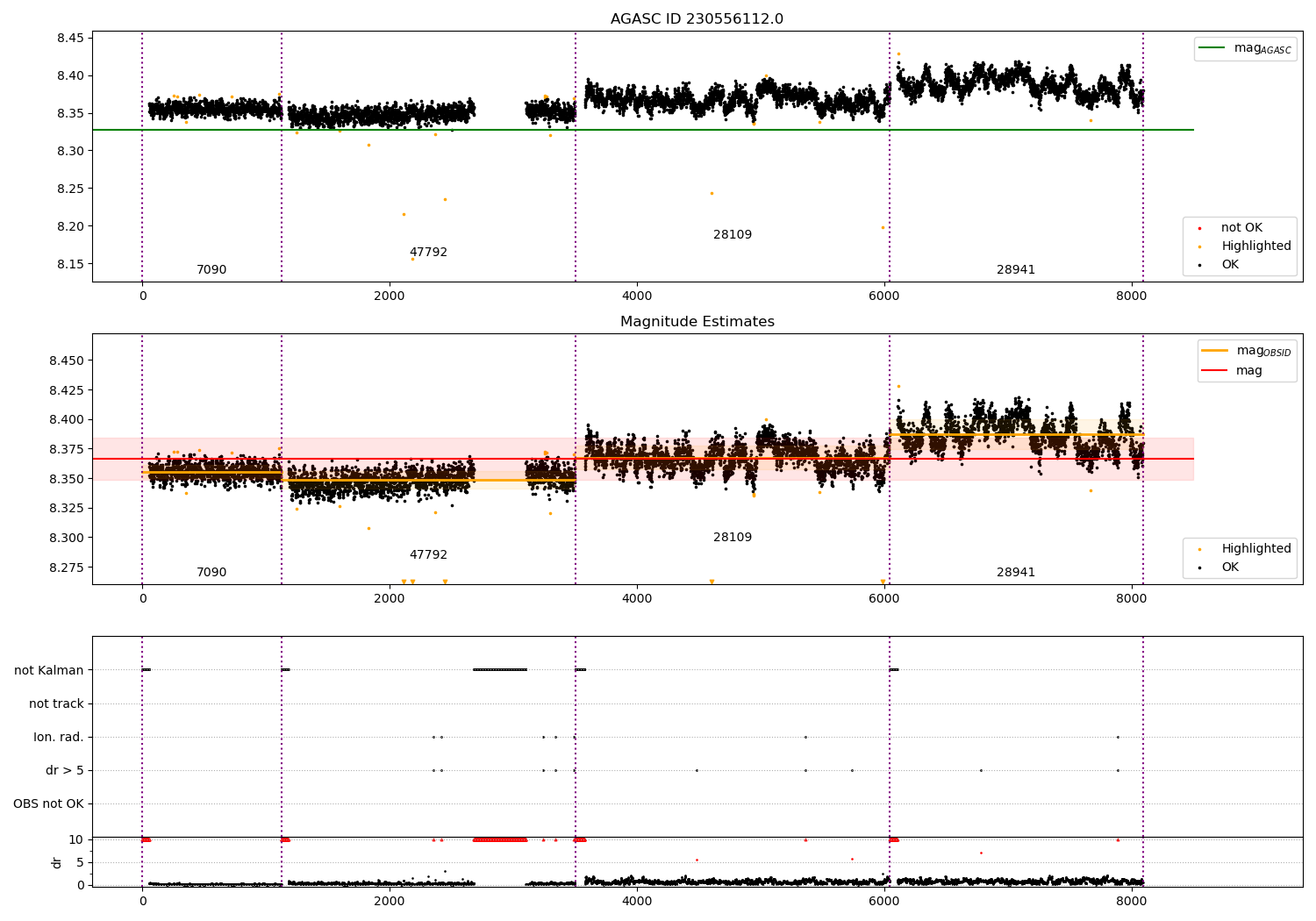
Task: Click the red line sample beside "mag" legend entry
Action: click(x=1214, y=371)
